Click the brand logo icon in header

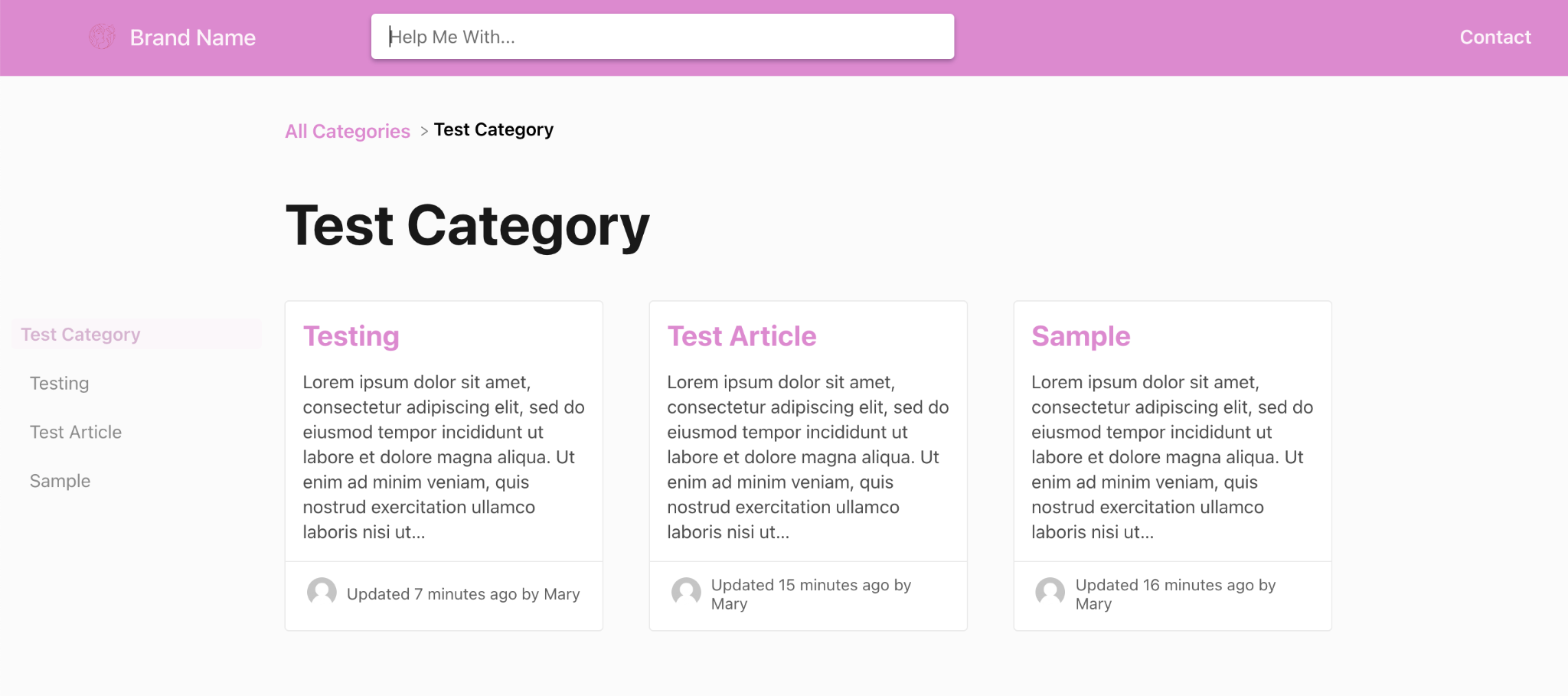coord(102,36)
